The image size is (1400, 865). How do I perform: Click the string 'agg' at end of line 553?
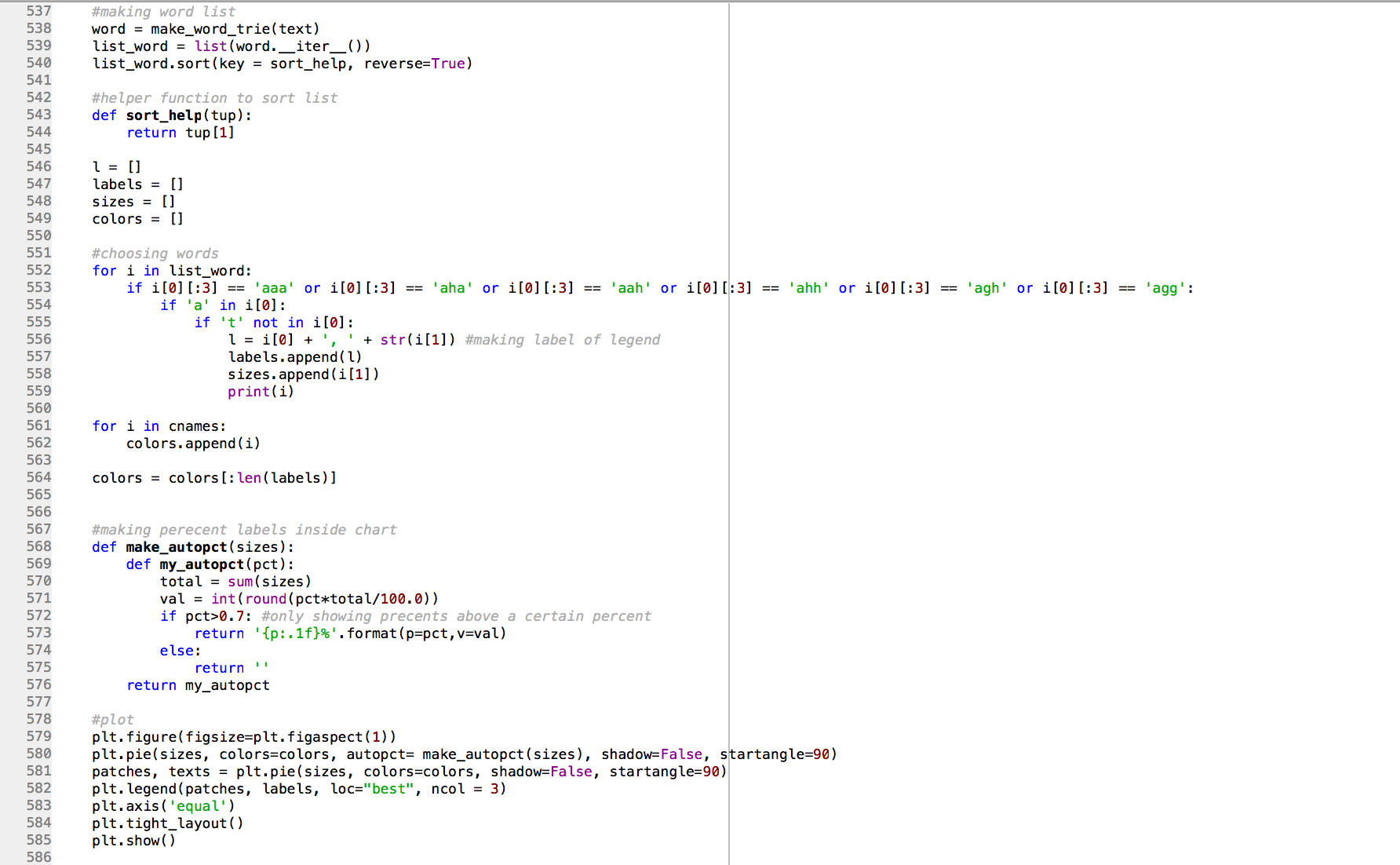[x=1165, y=288]
